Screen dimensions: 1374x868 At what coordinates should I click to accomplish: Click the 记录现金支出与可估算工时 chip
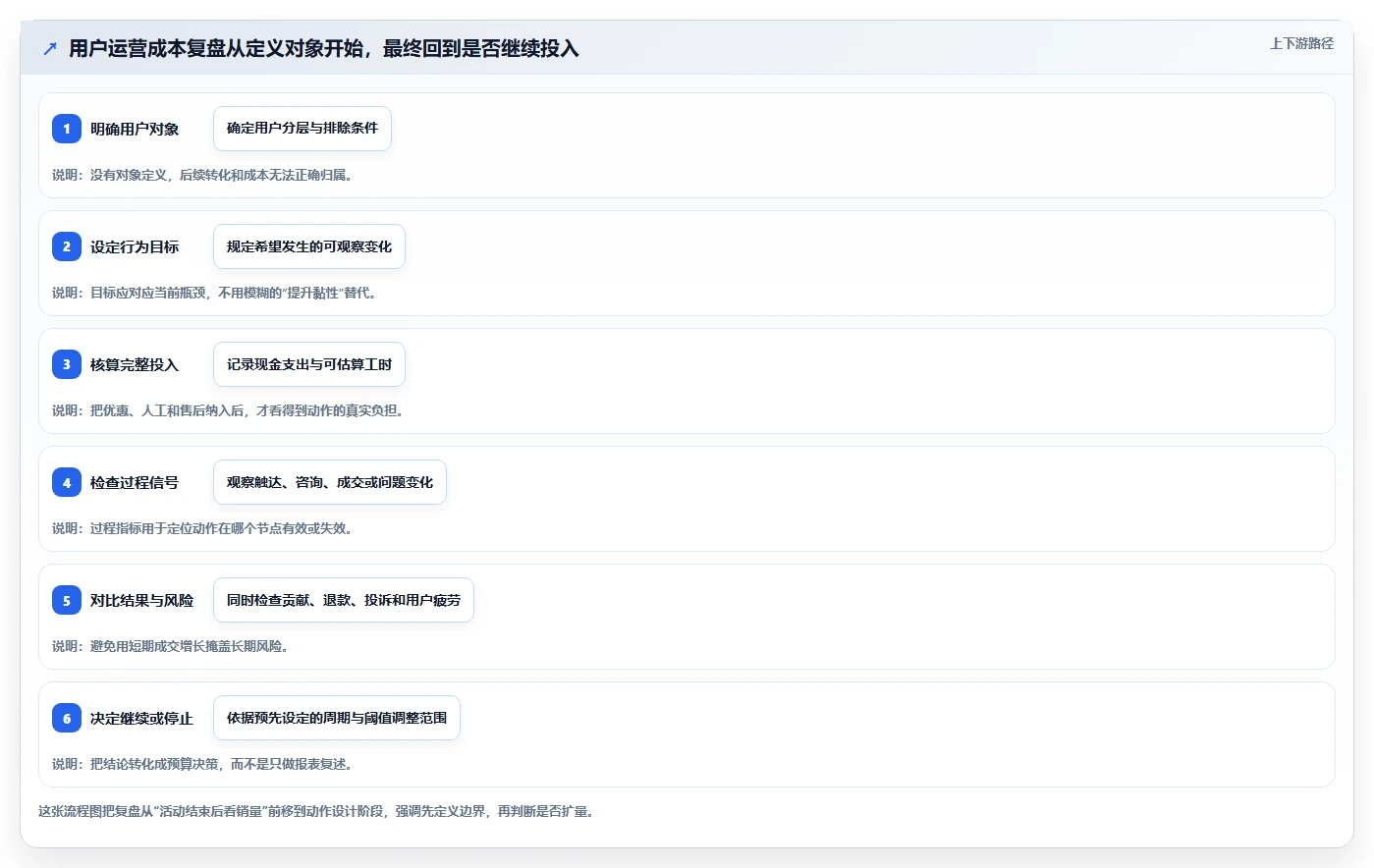[309, 364]
